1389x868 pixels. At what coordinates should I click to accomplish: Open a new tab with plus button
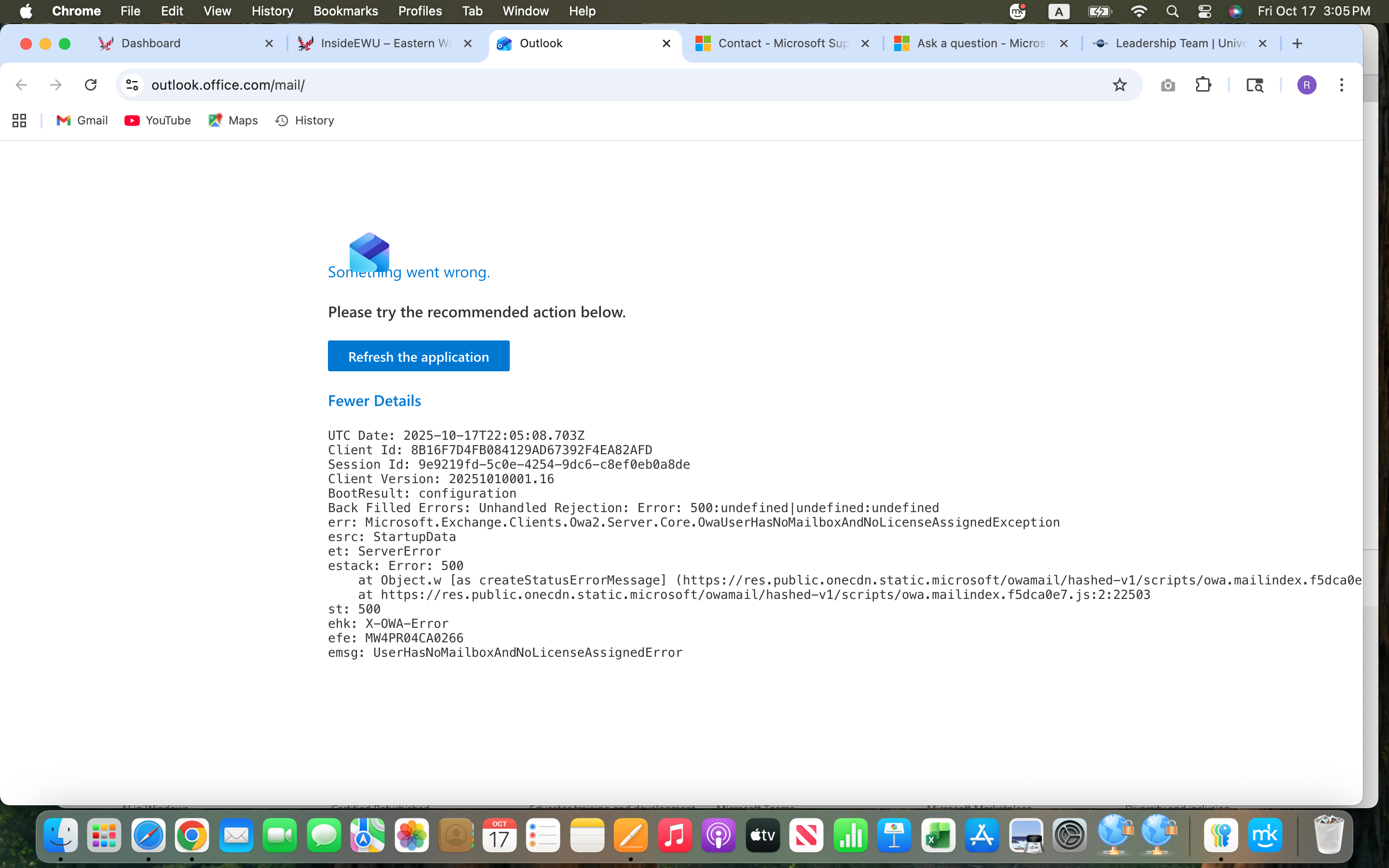click(1297, 43)
